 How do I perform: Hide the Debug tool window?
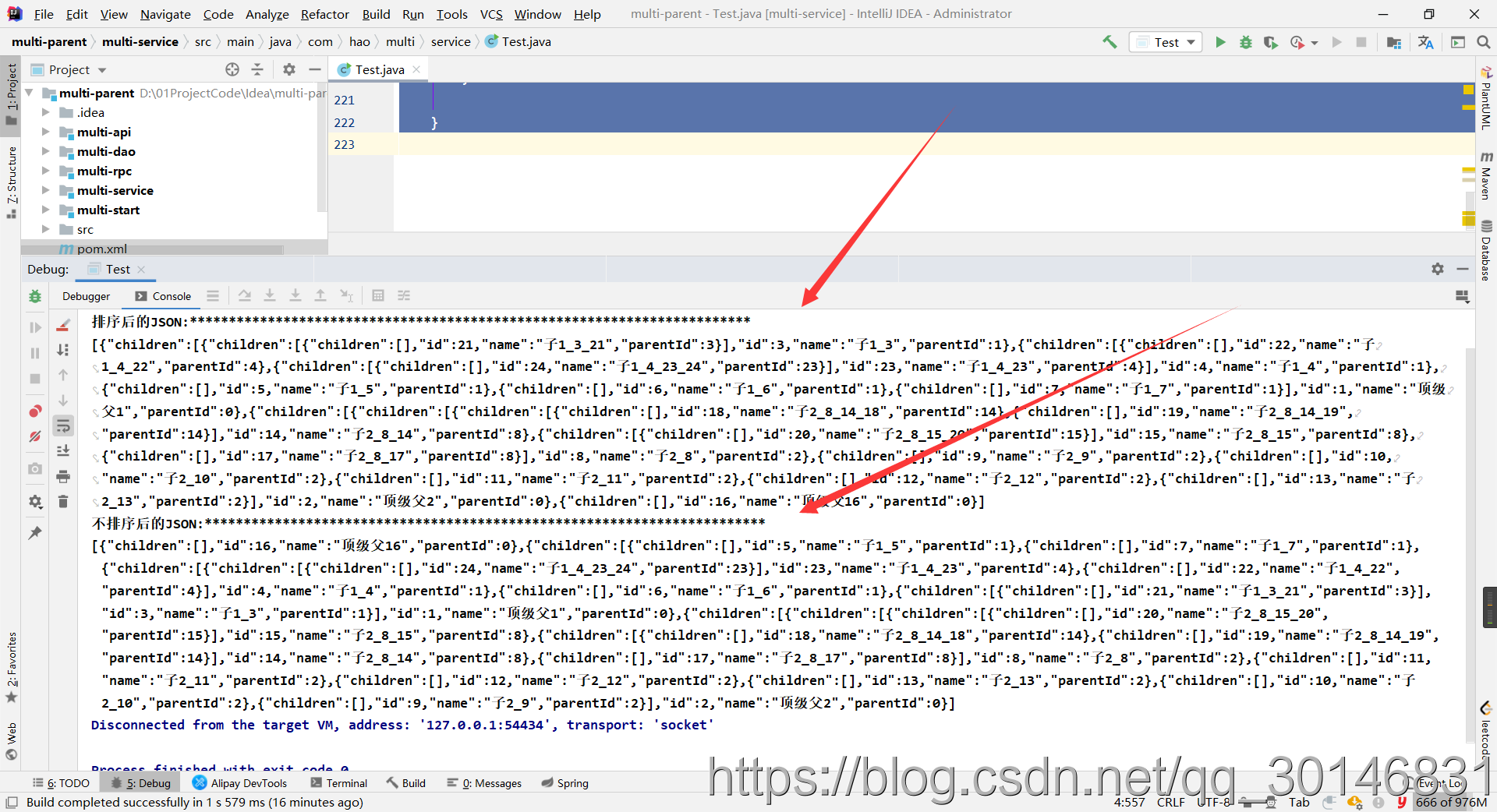tap(1463, 269)
